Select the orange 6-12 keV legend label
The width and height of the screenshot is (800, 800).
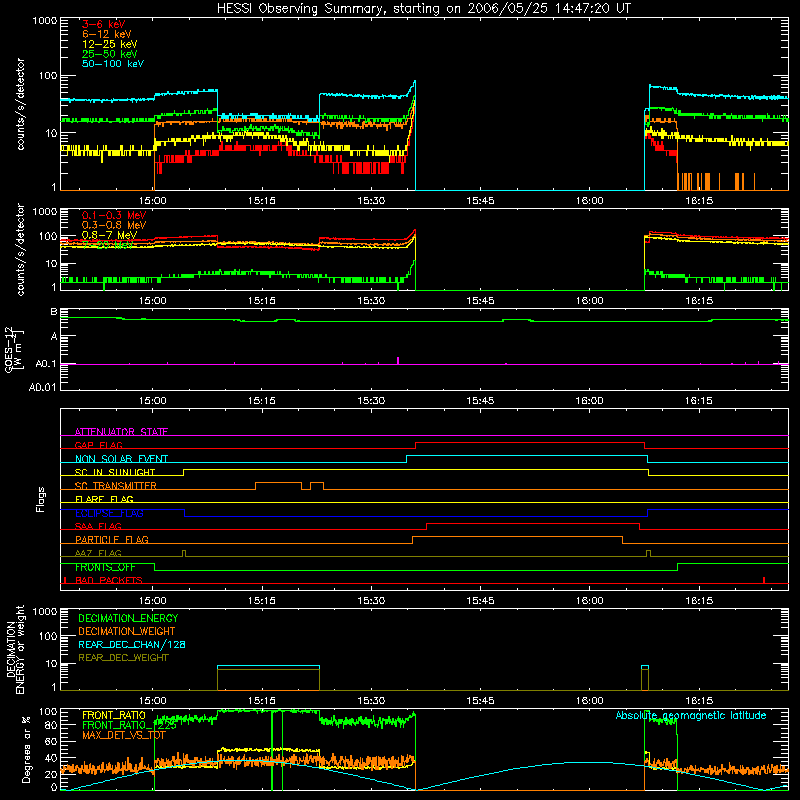tap(107, 34)
